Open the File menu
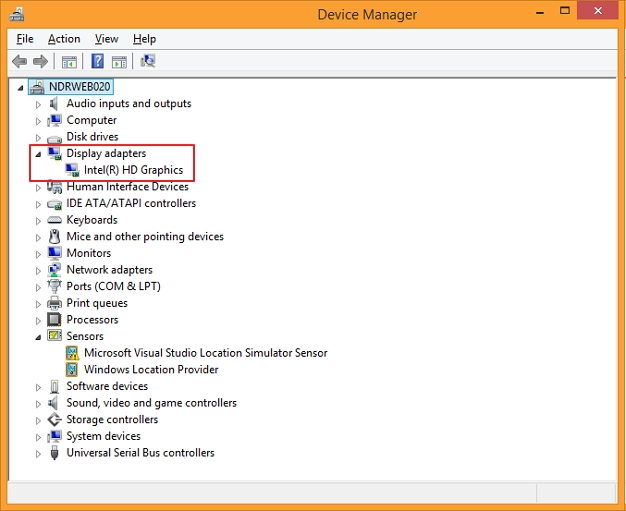 25,39
